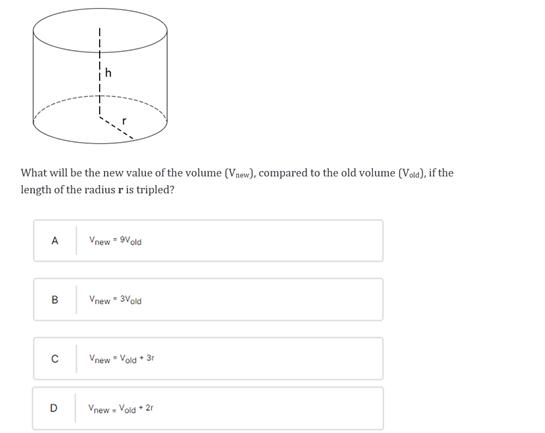Click the (Vold) term in the question
The width and height of the screenshot is (545, 433).
[x=411, y=173]
